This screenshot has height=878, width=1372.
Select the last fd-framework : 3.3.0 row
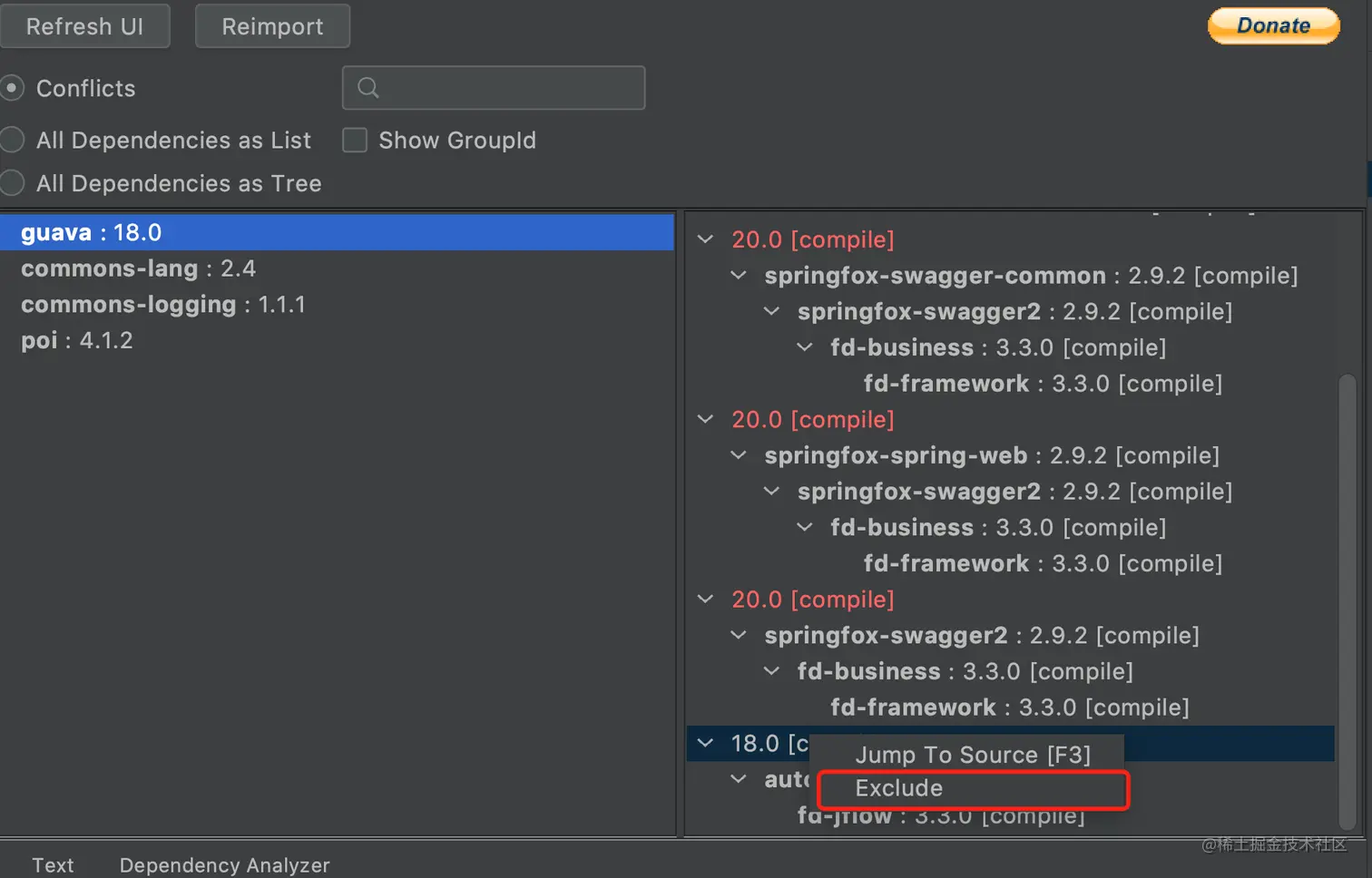(1010, 707)
